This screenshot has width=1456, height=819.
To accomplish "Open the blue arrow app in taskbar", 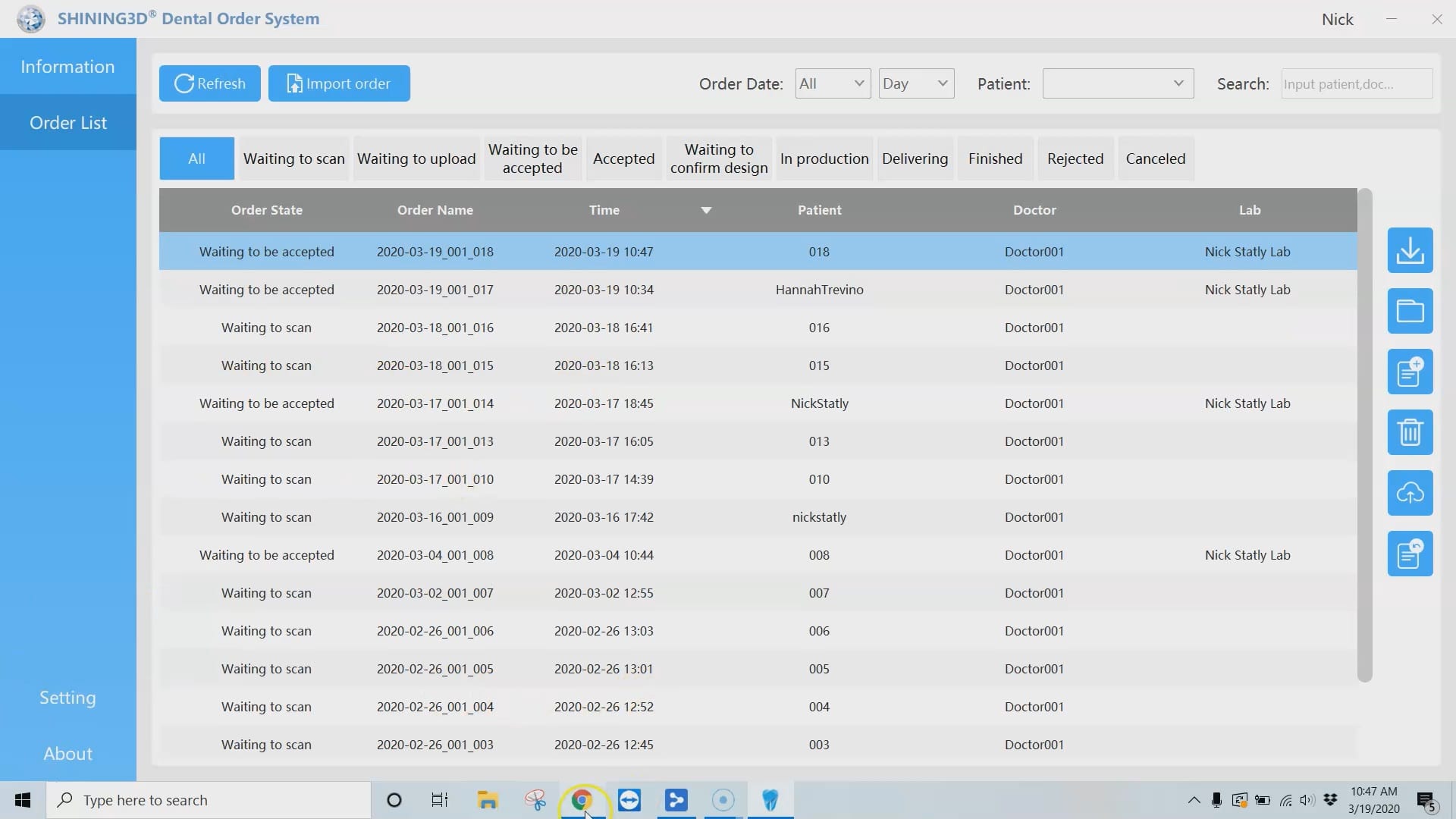I will click(676, 800).
